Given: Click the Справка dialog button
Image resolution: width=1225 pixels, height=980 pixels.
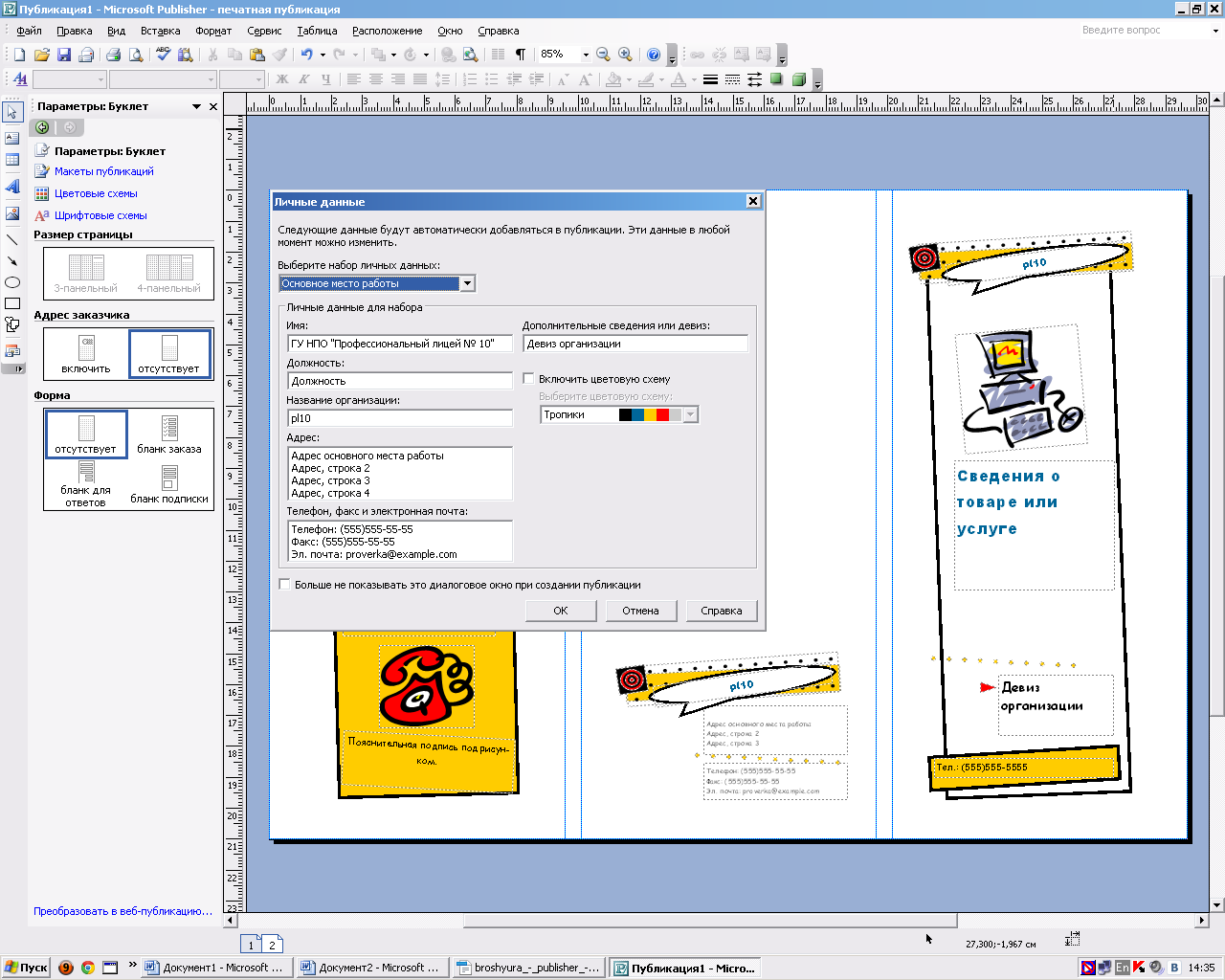Looking at the screenshot, I should click(722, 611).
